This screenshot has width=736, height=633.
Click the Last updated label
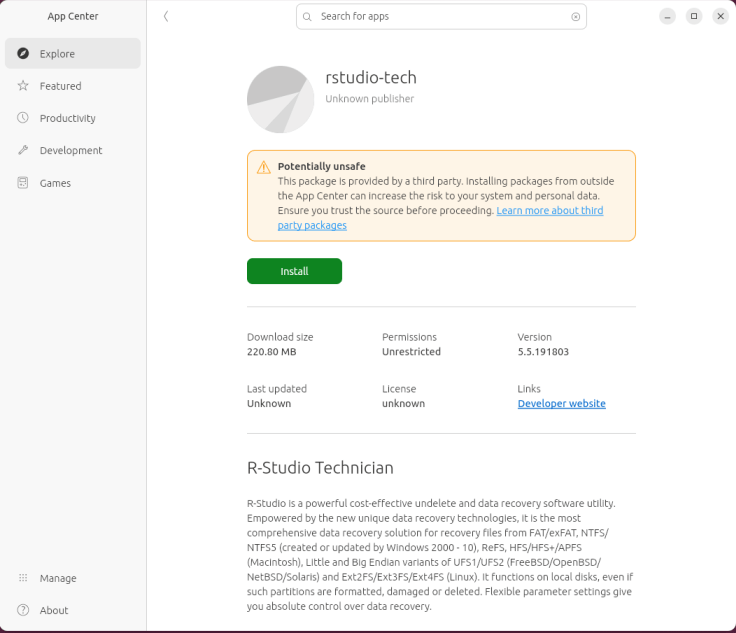click(x=277, y=389)
